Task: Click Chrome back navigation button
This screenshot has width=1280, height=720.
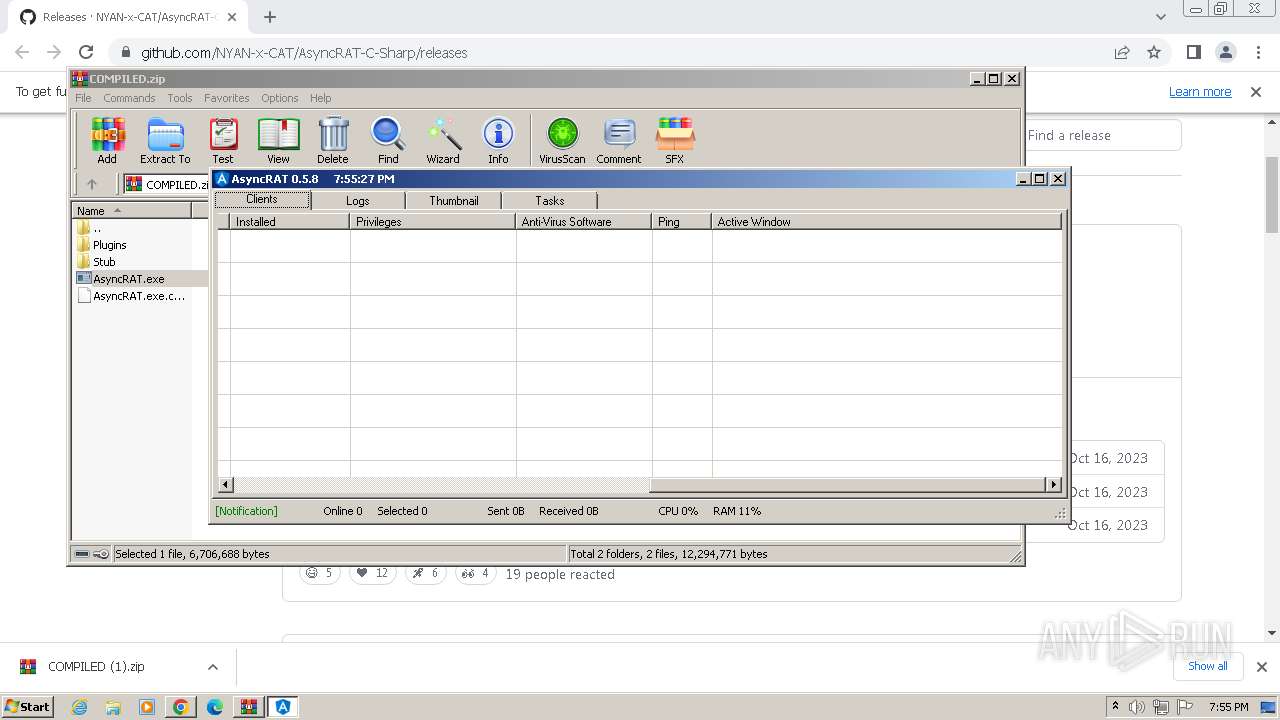Action: coord(22,52)
